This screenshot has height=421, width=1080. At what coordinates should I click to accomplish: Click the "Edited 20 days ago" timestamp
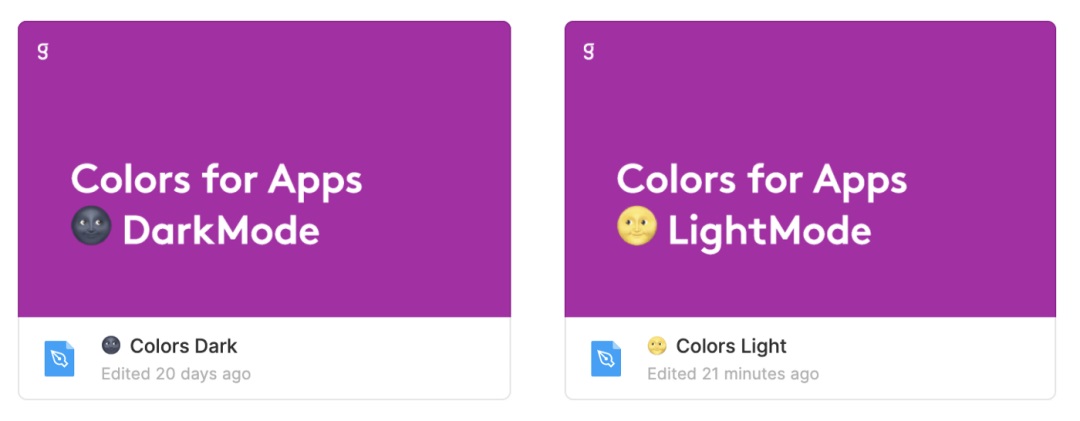coord(176,374)
